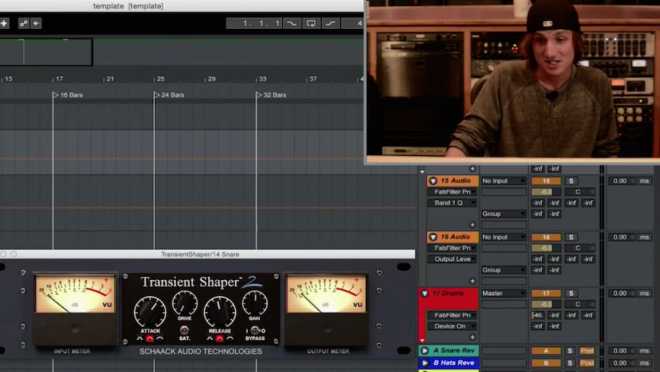660x372 pixels.
Task: Click the red LED button under ATTACK
Action: 149,338
